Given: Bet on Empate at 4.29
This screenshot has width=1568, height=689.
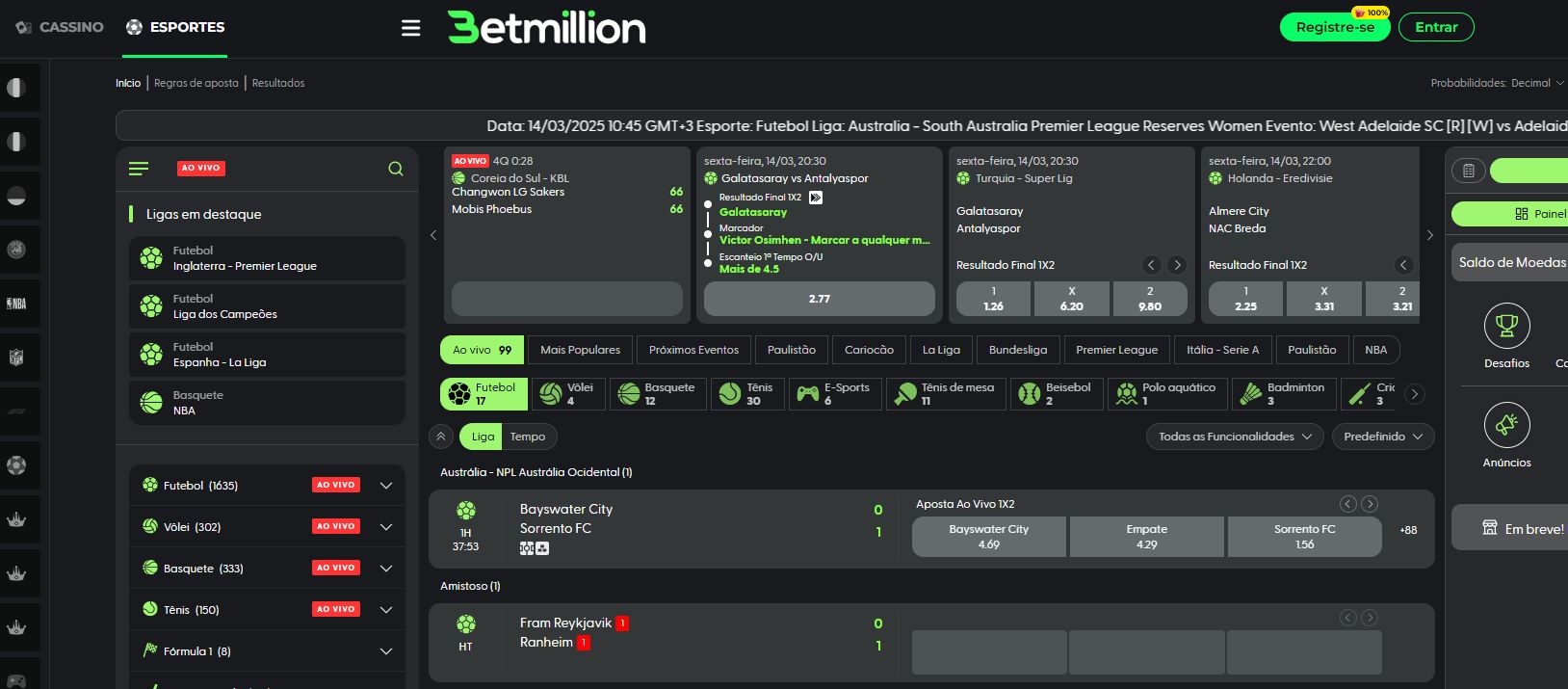Looking at the screenshot, I should (1146, 537).
